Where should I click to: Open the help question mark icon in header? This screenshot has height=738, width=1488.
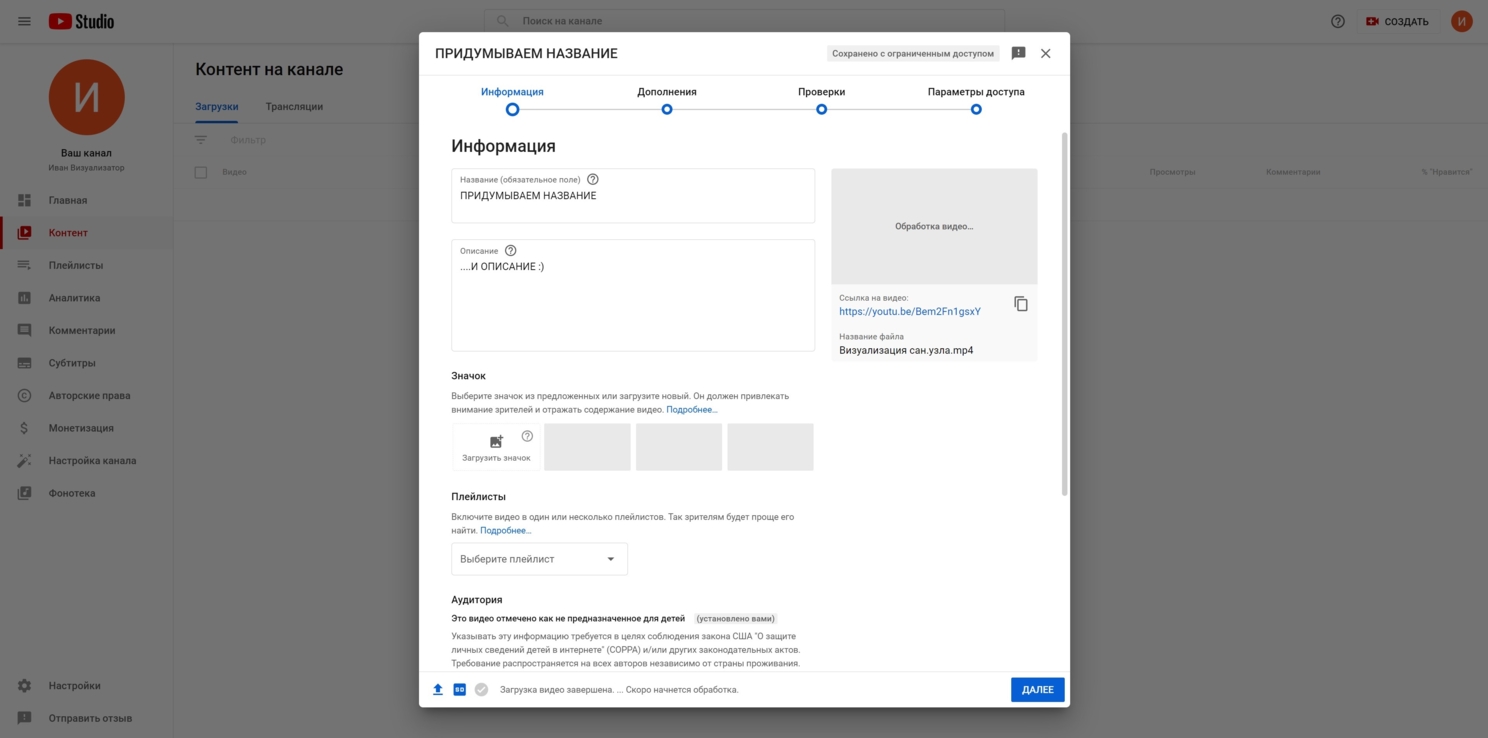tap(1338, 21)
